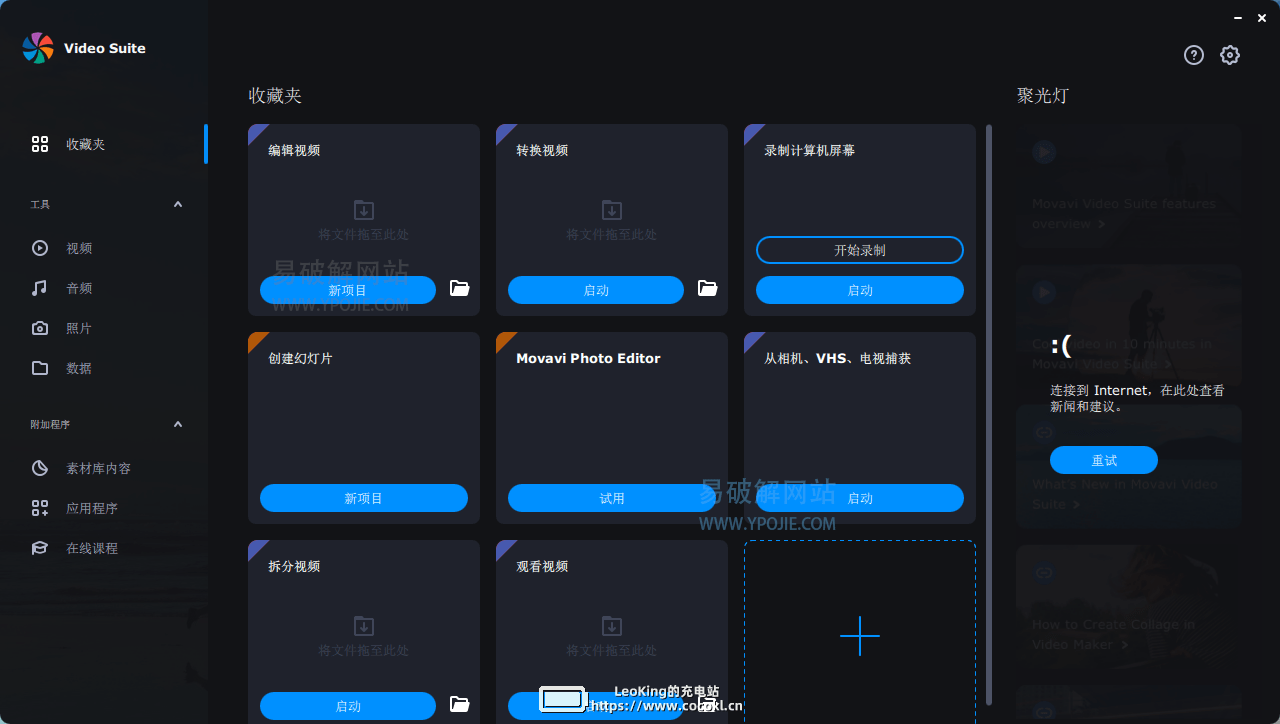Click 启动 on the 从相机、VHS、电视捕获 card
Screen dimensions: 1280x724
click(x=860, y=498)
